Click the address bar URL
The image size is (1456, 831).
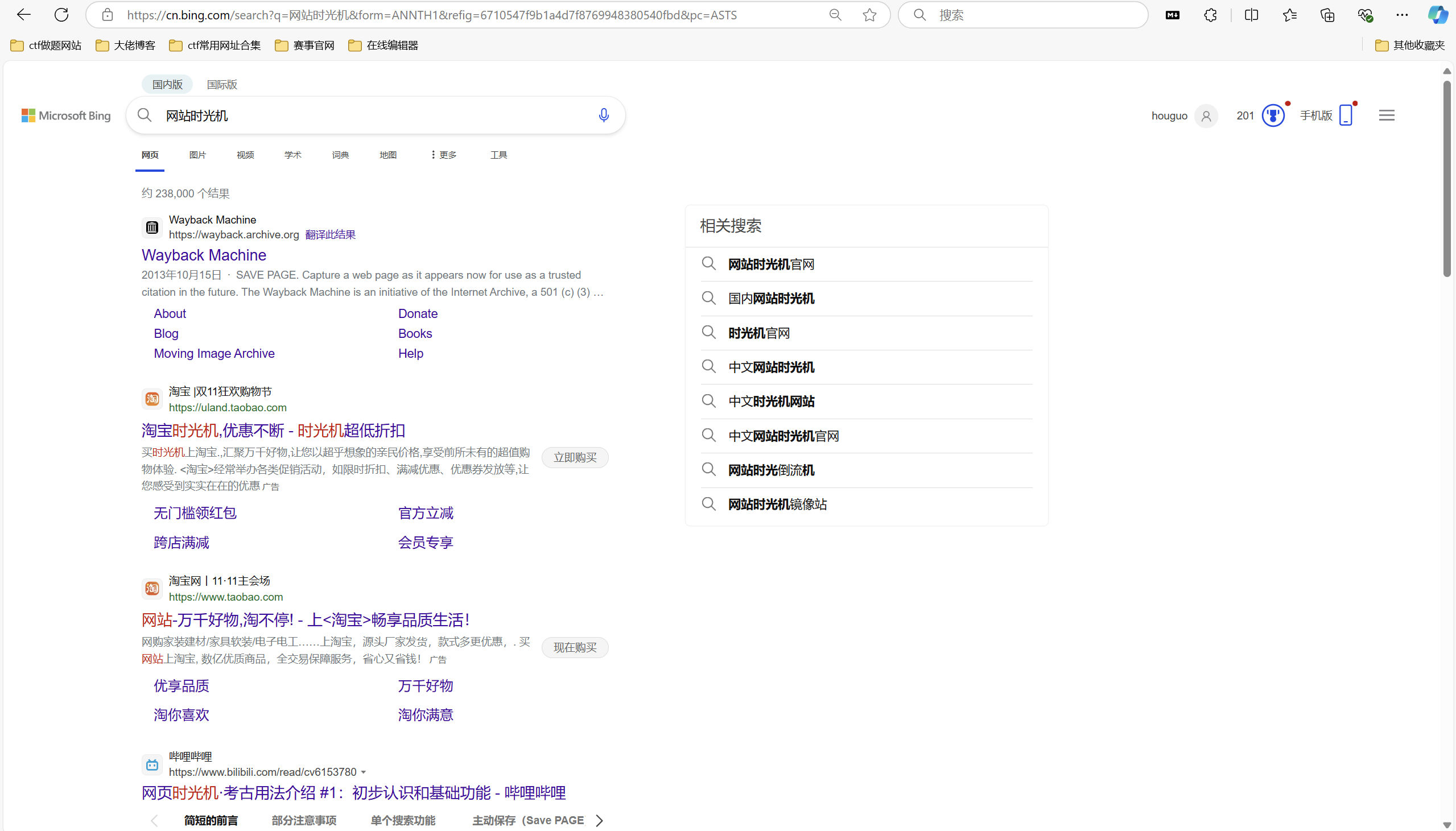[432, 15]
